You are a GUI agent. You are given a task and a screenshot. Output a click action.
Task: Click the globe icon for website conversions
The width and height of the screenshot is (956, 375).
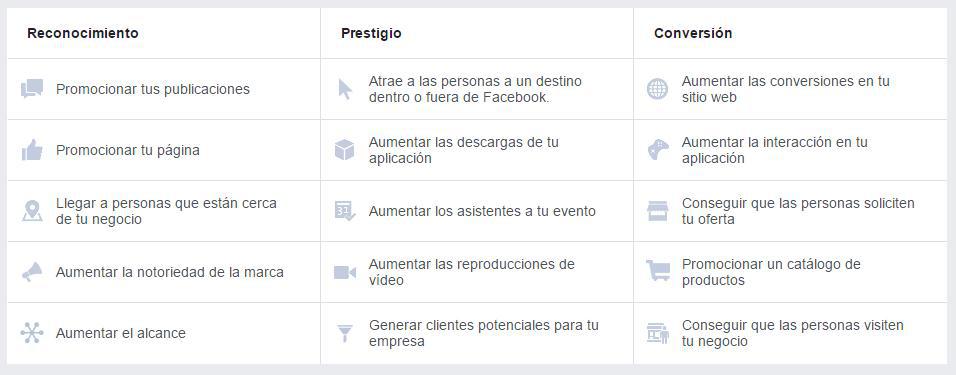click(657, 89)
